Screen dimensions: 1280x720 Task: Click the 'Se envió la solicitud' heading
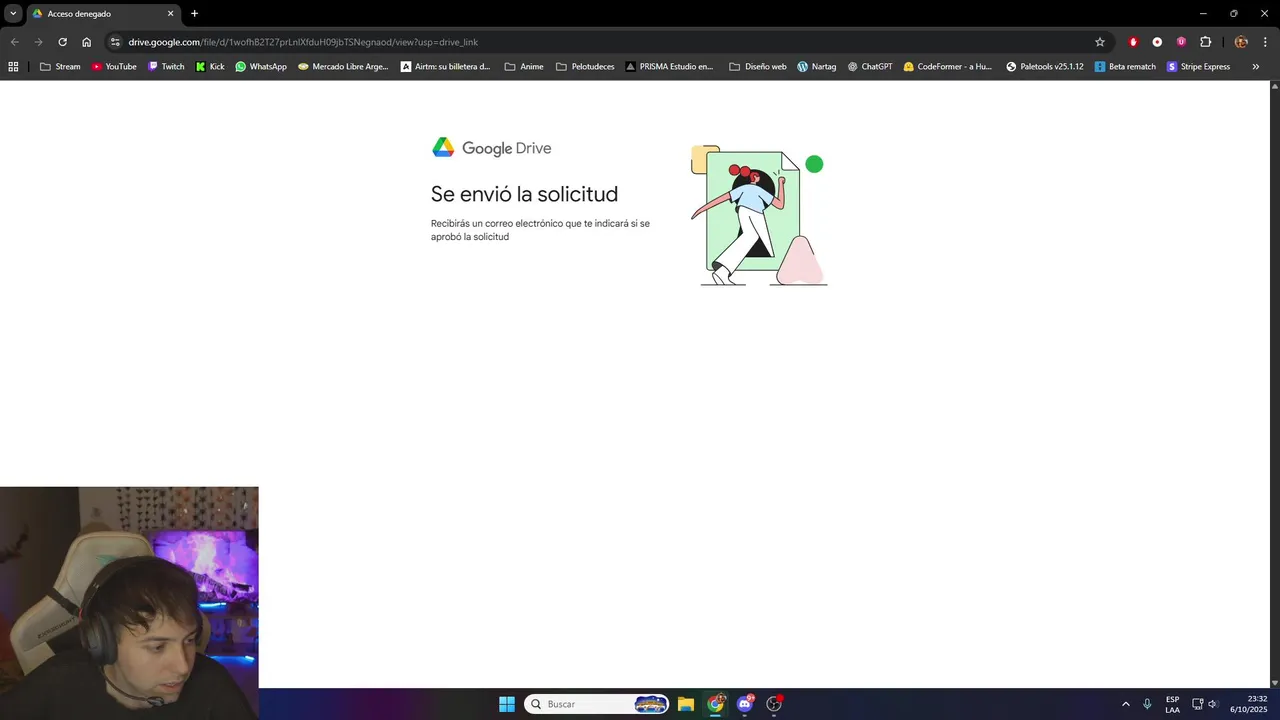pos(524,194)
